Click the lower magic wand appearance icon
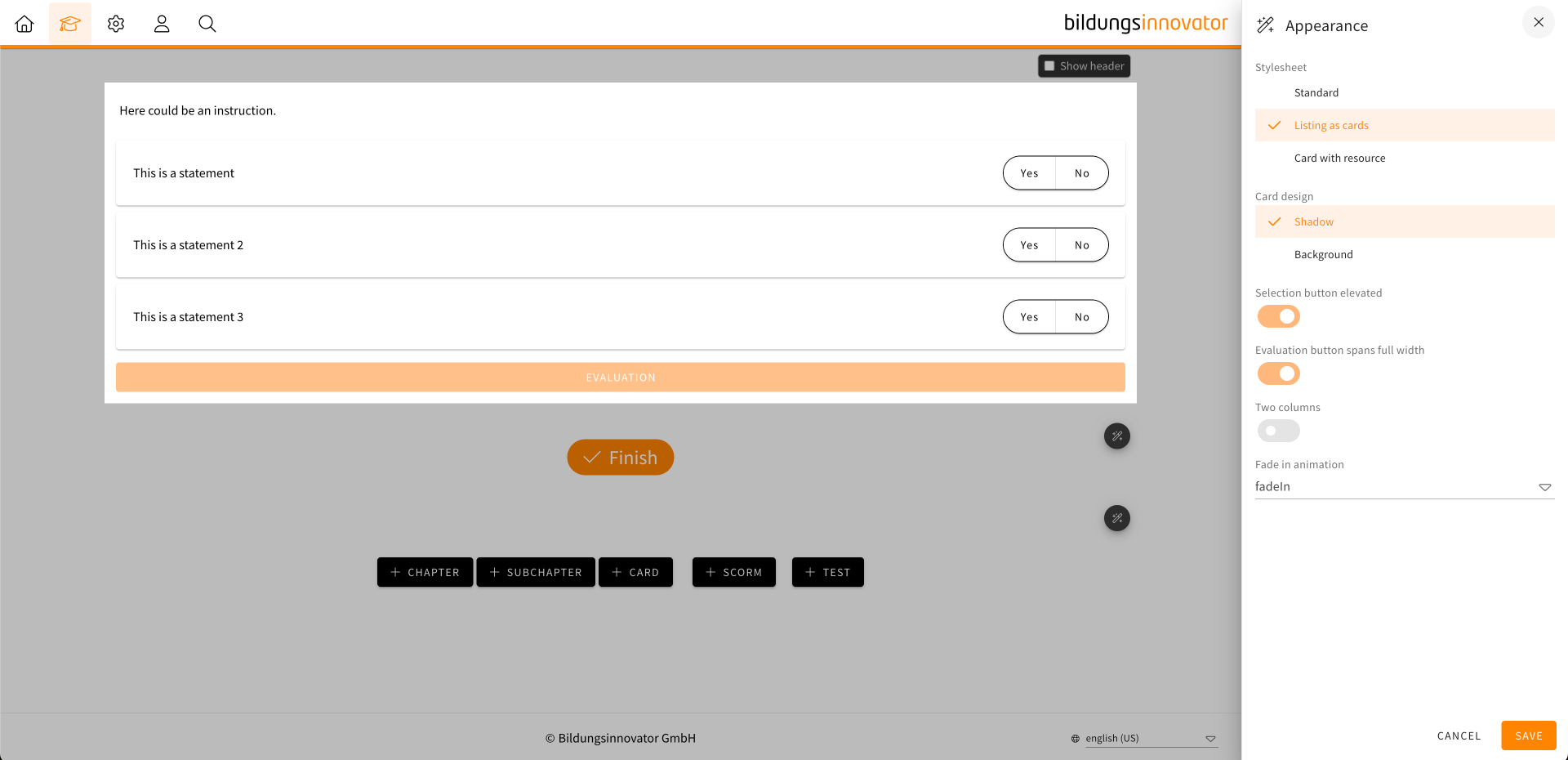 (x=1116, y=518)
